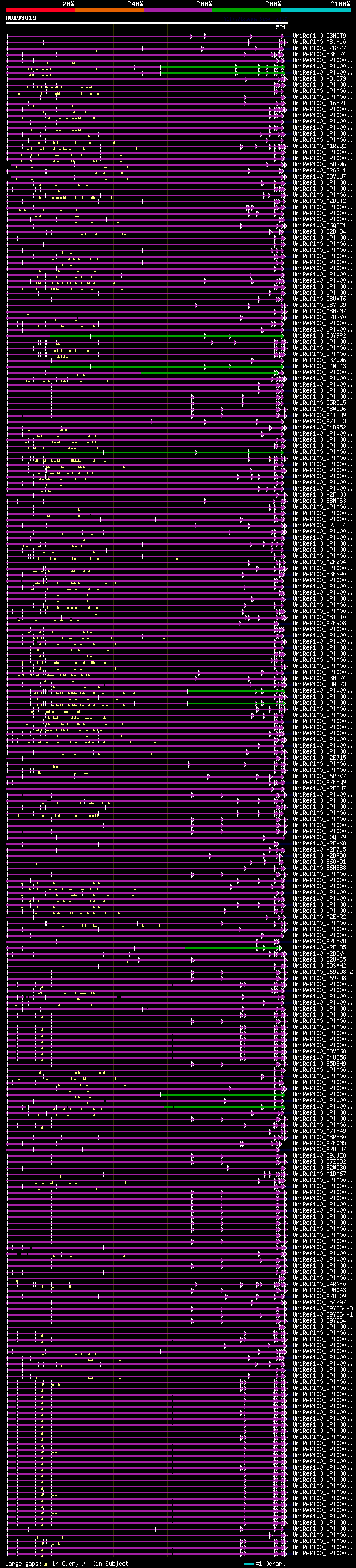Select hit label UniRef100_A2EYR2
The width and height of the screenshot is (356, 1568).
coord(319,917)
